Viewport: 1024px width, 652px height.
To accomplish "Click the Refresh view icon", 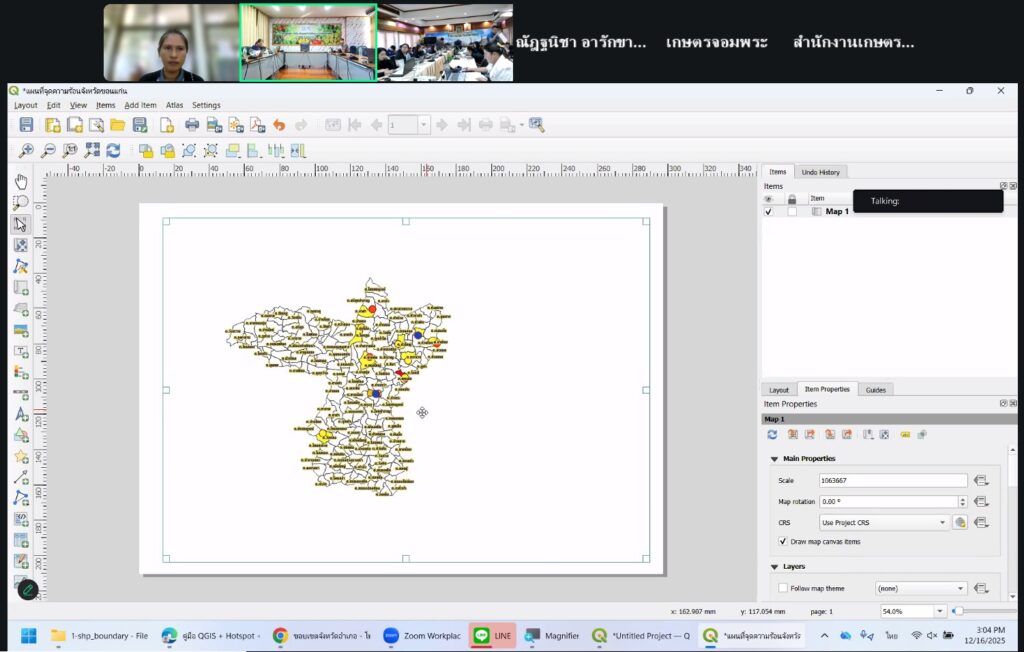I will [x=113, y=151].
